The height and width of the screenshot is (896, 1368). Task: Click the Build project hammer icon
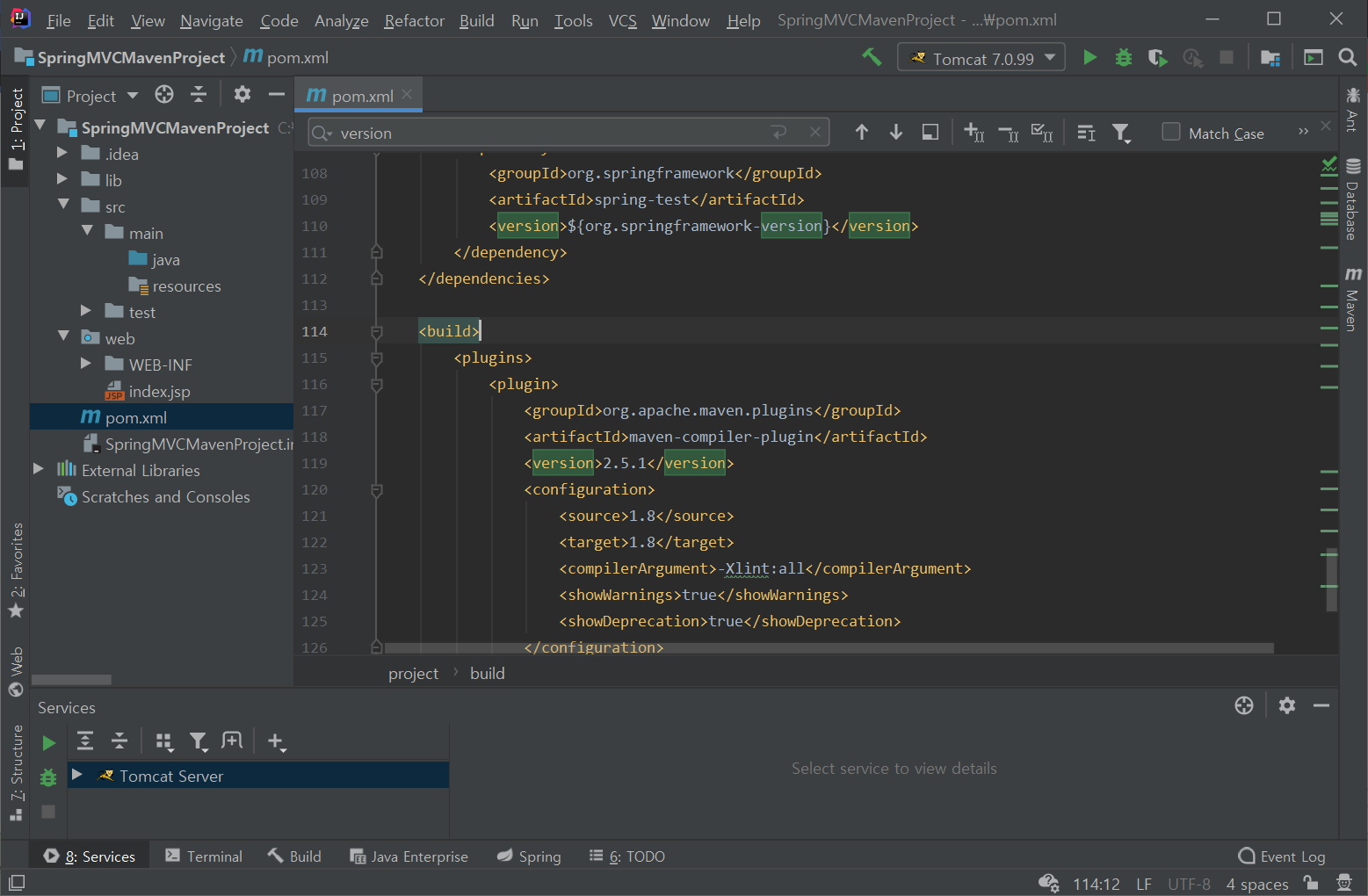(872, 58)
